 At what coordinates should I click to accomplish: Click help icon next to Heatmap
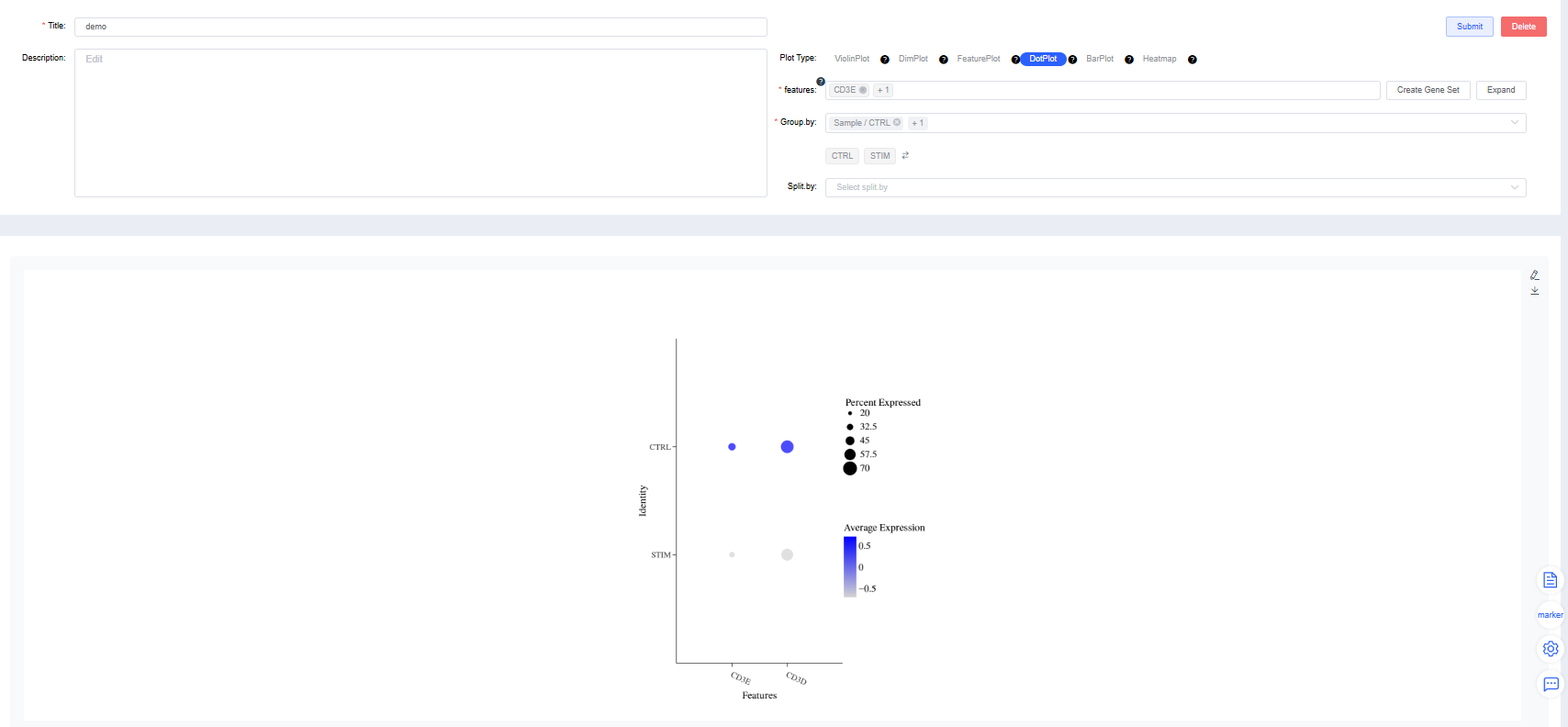1192,60
